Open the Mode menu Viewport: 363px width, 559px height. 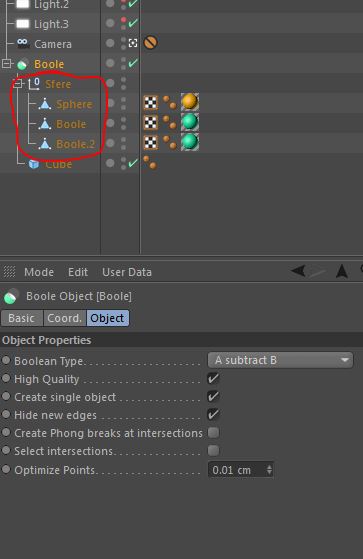39,272
